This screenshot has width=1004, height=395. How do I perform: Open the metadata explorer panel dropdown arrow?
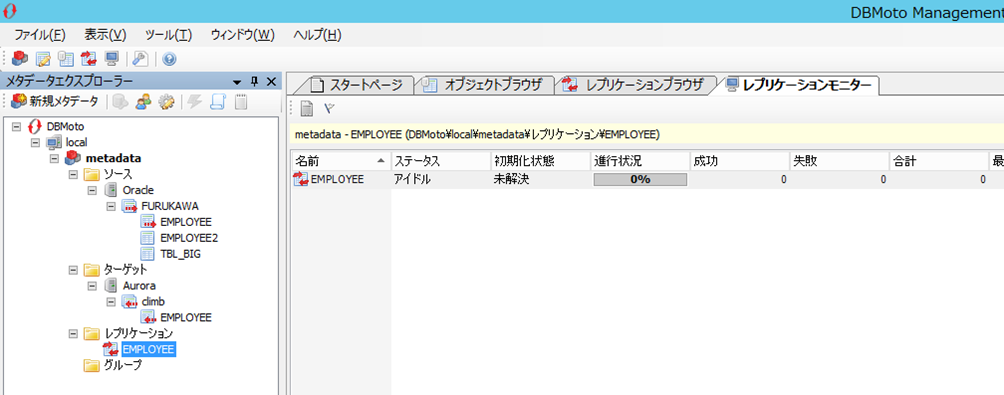(237, 82)
